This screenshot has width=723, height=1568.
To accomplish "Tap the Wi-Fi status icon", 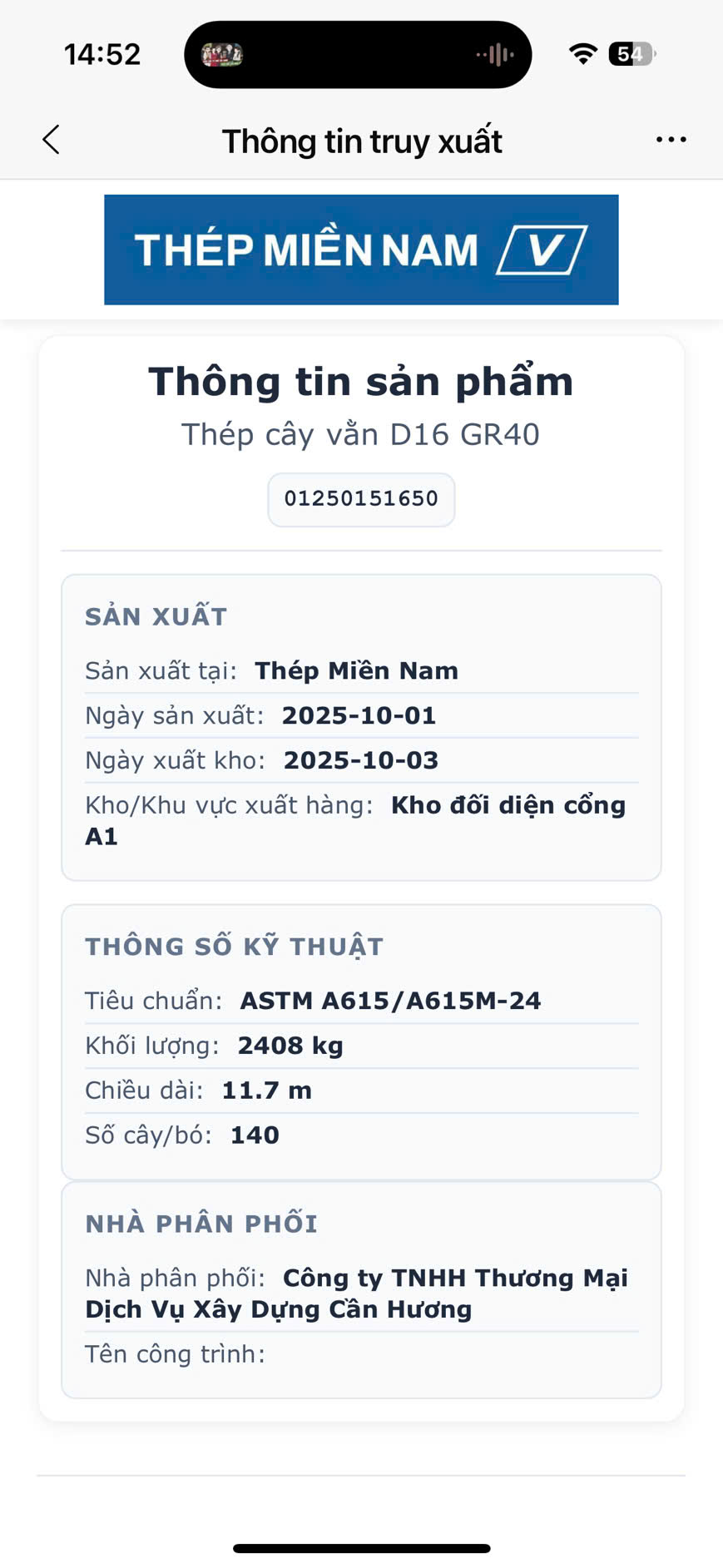I will click(x=583, y=55).
